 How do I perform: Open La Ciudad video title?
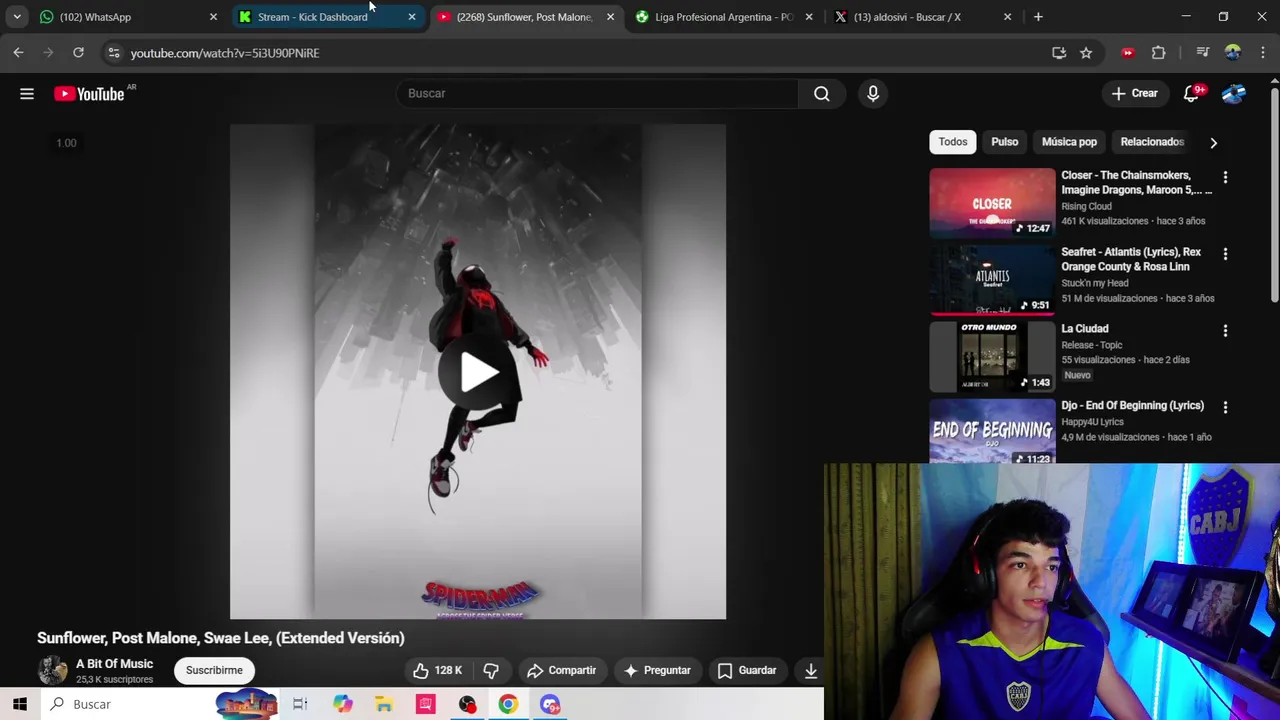1084,329
